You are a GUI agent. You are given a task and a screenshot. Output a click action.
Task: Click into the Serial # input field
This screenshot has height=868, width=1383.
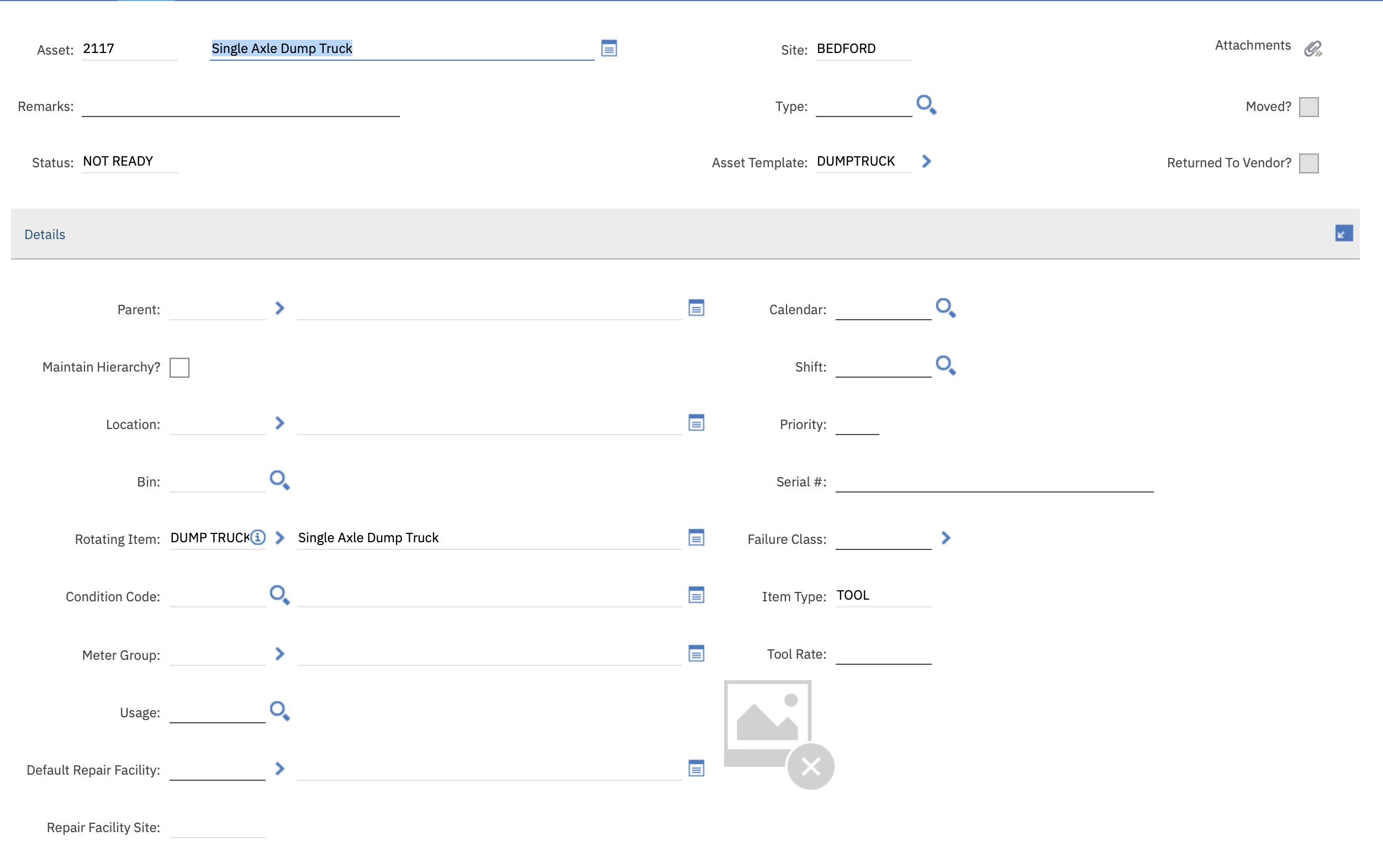(x=994, y=481)
